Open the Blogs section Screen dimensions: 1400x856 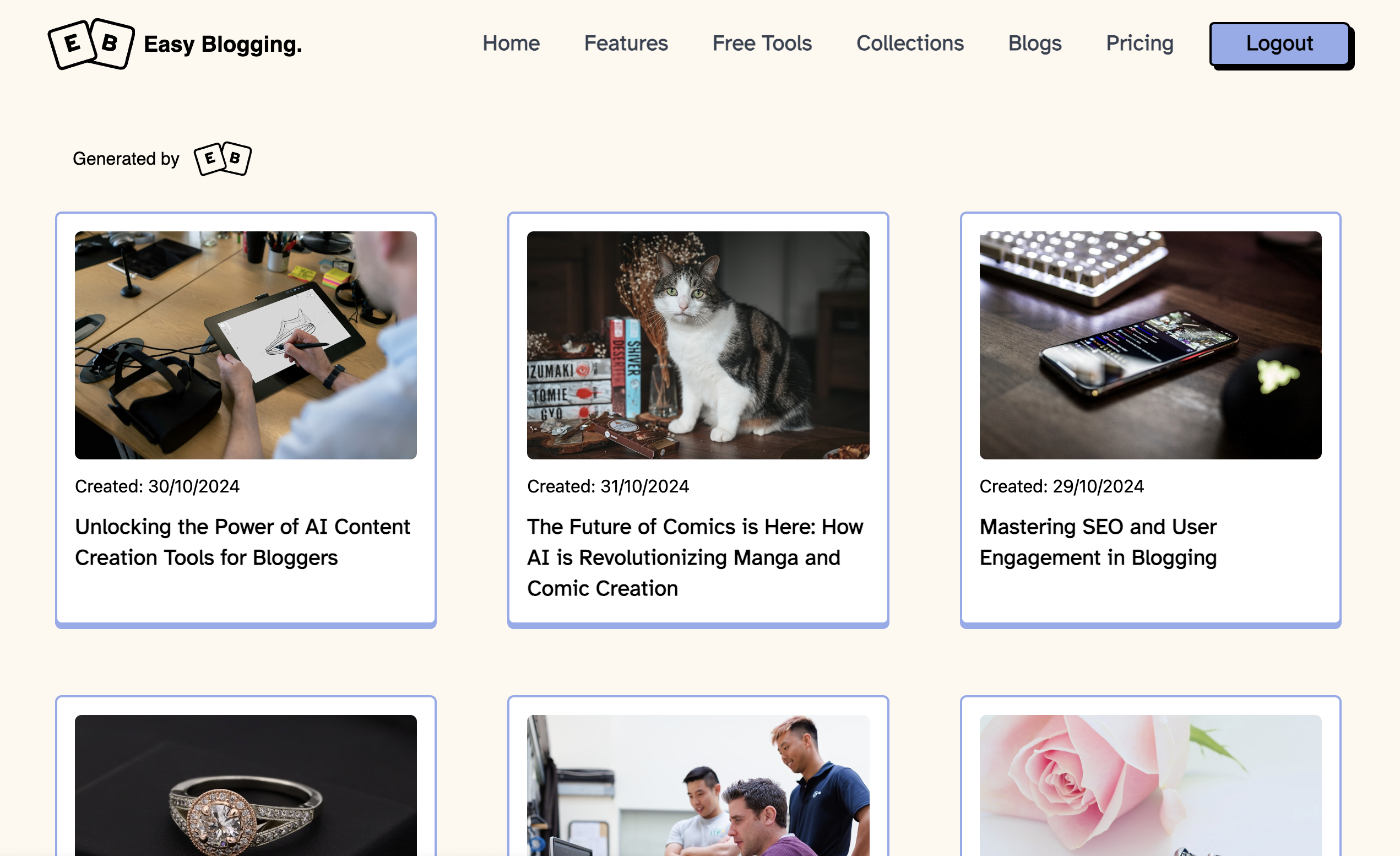1035,43
